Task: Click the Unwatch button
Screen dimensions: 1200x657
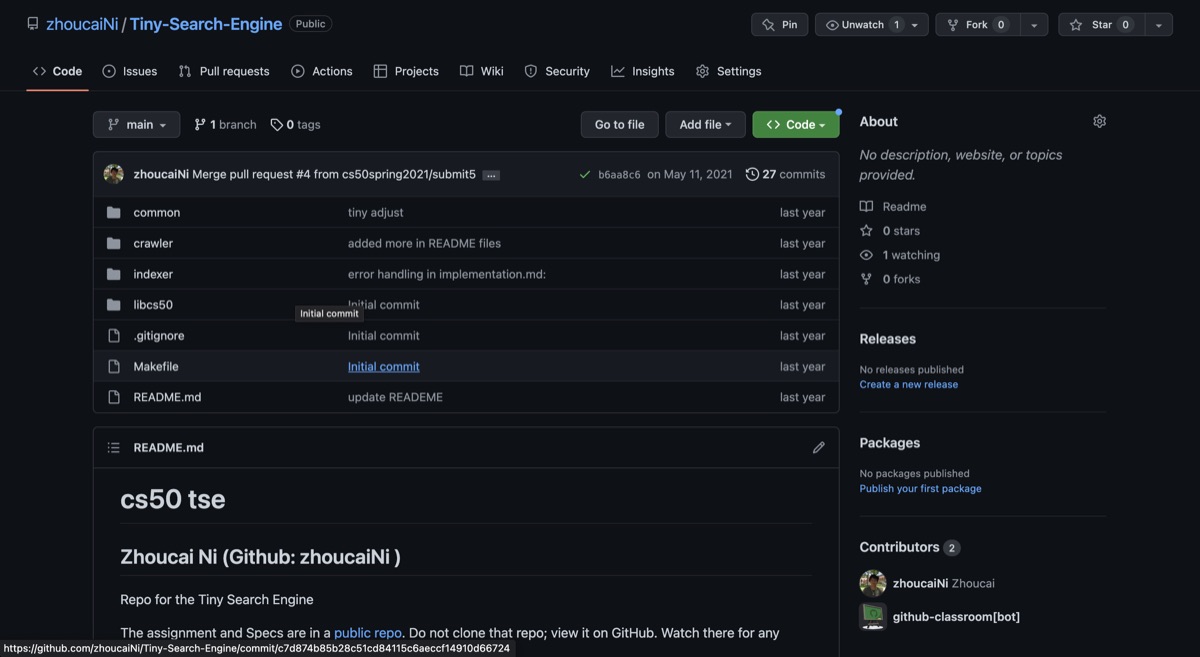Action: click(x=859, y=25)
